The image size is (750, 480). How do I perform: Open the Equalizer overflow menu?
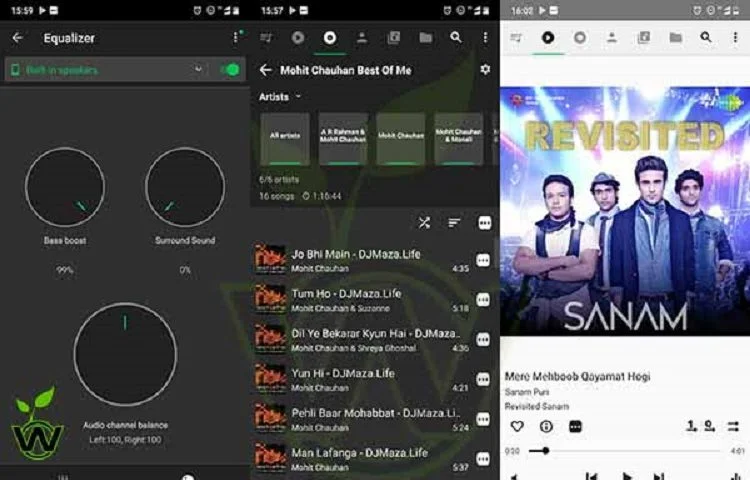pos(235,37)
